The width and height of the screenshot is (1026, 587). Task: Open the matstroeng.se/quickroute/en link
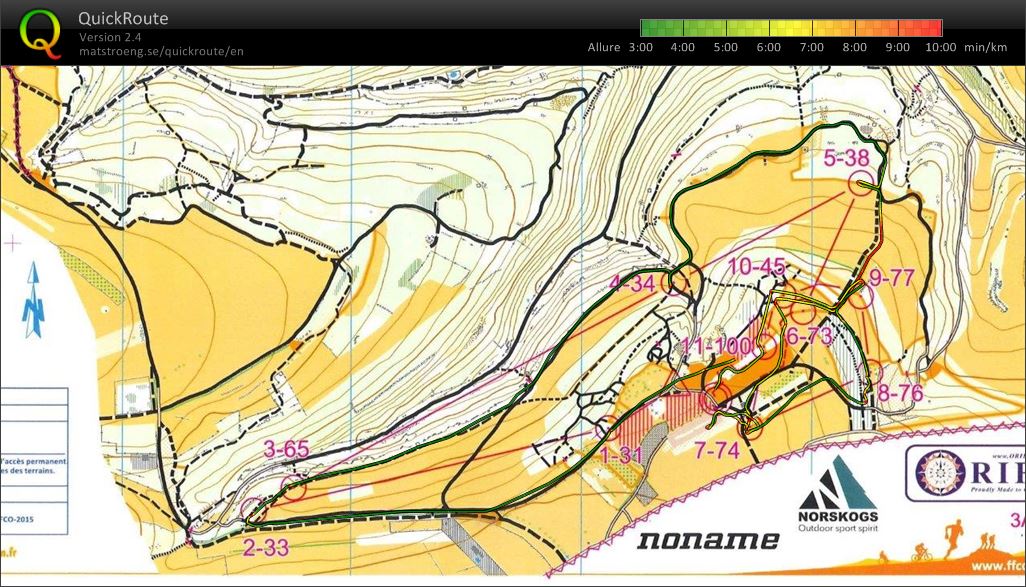[161, 51]
